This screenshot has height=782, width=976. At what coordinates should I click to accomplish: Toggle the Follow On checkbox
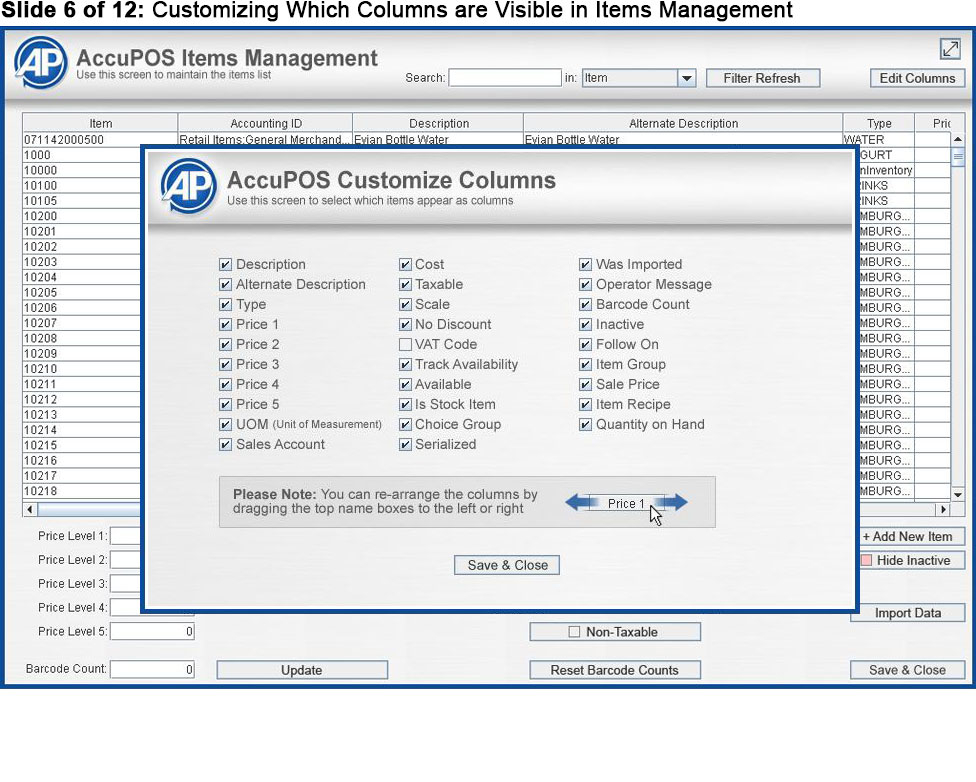(585, 344)
